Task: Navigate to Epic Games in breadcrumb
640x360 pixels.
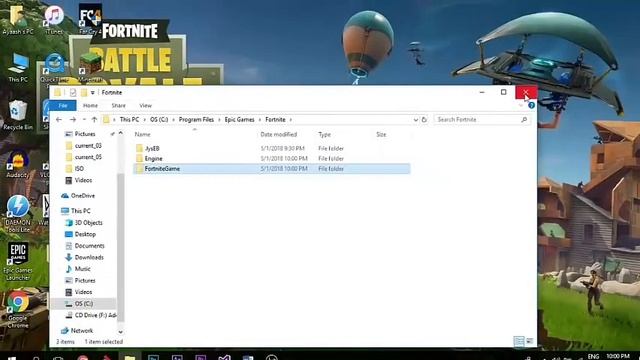Action: click(x=240, y=120)
